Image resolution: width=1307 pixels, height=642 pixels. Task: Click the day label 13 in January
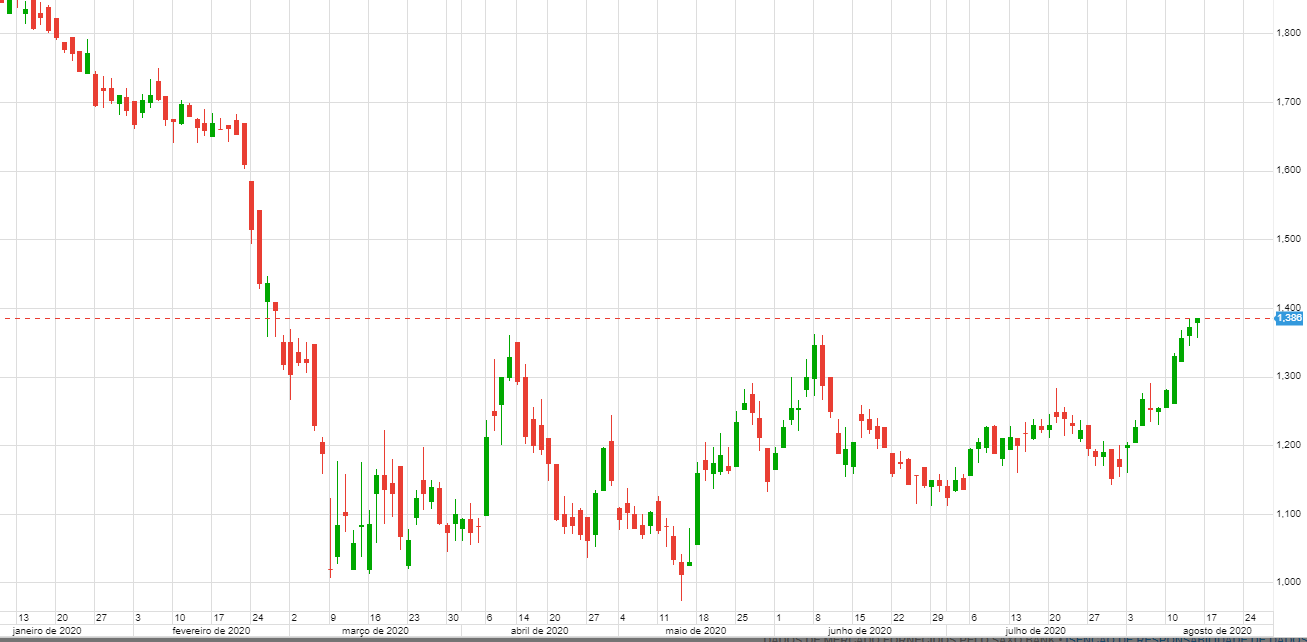coord(23,617)
